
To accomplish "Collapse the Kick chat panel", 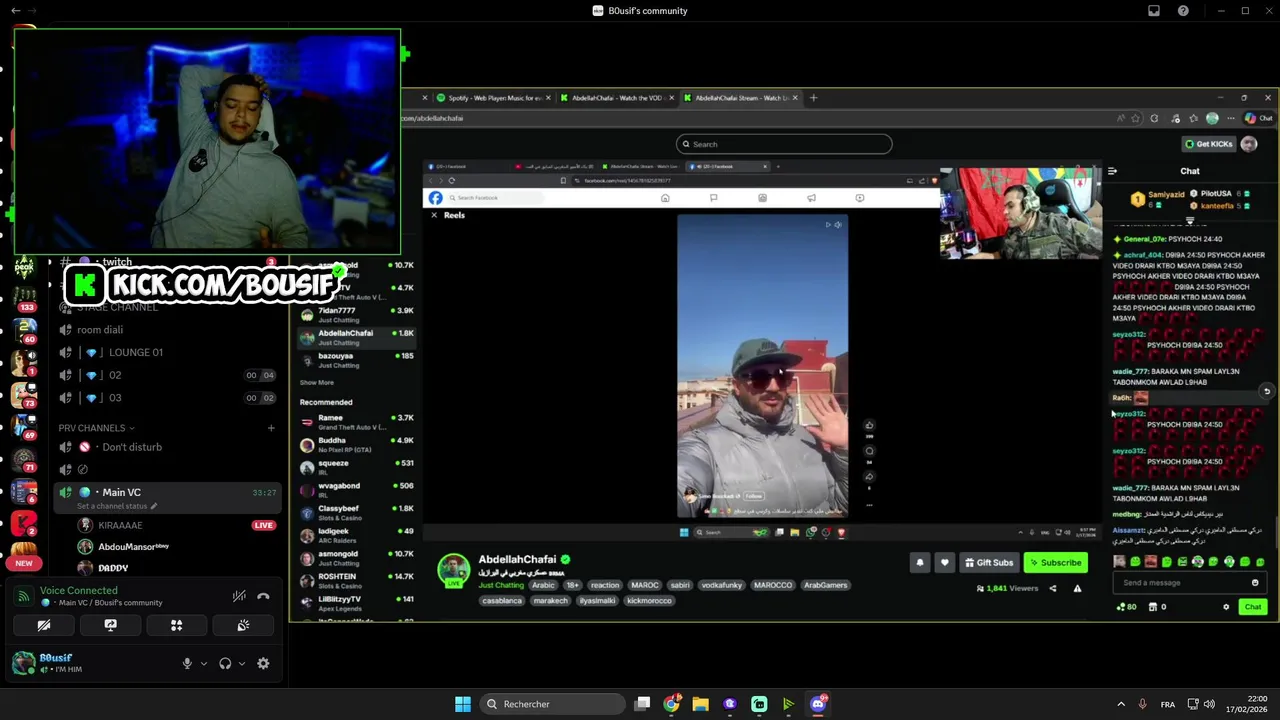I will point(1112,171).
